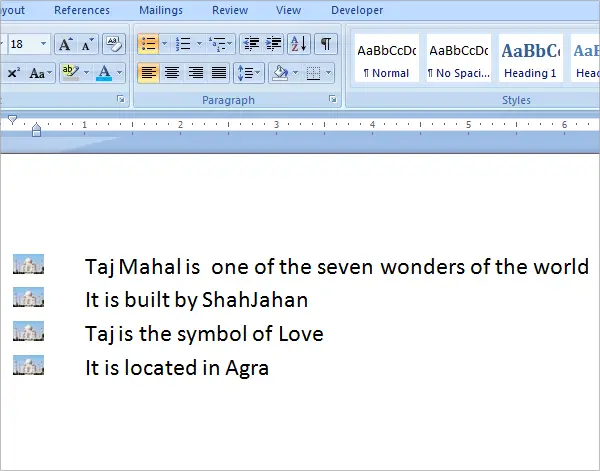600x471 pixels.
Task: Sort text with the A-Z button
Action: tap(299, 44)
